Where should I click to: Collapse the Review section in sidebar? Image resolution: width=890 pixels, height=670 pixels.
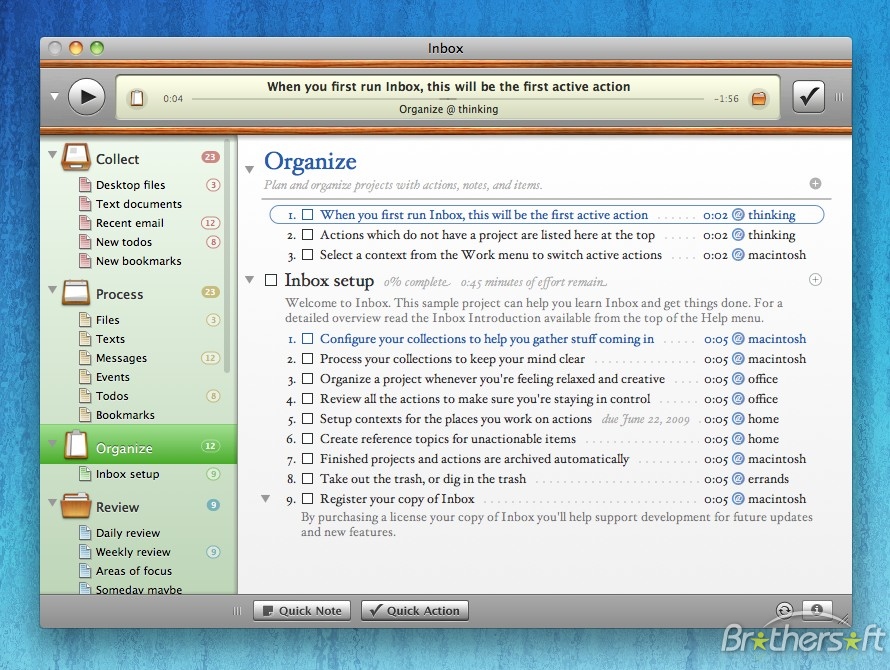52,502
